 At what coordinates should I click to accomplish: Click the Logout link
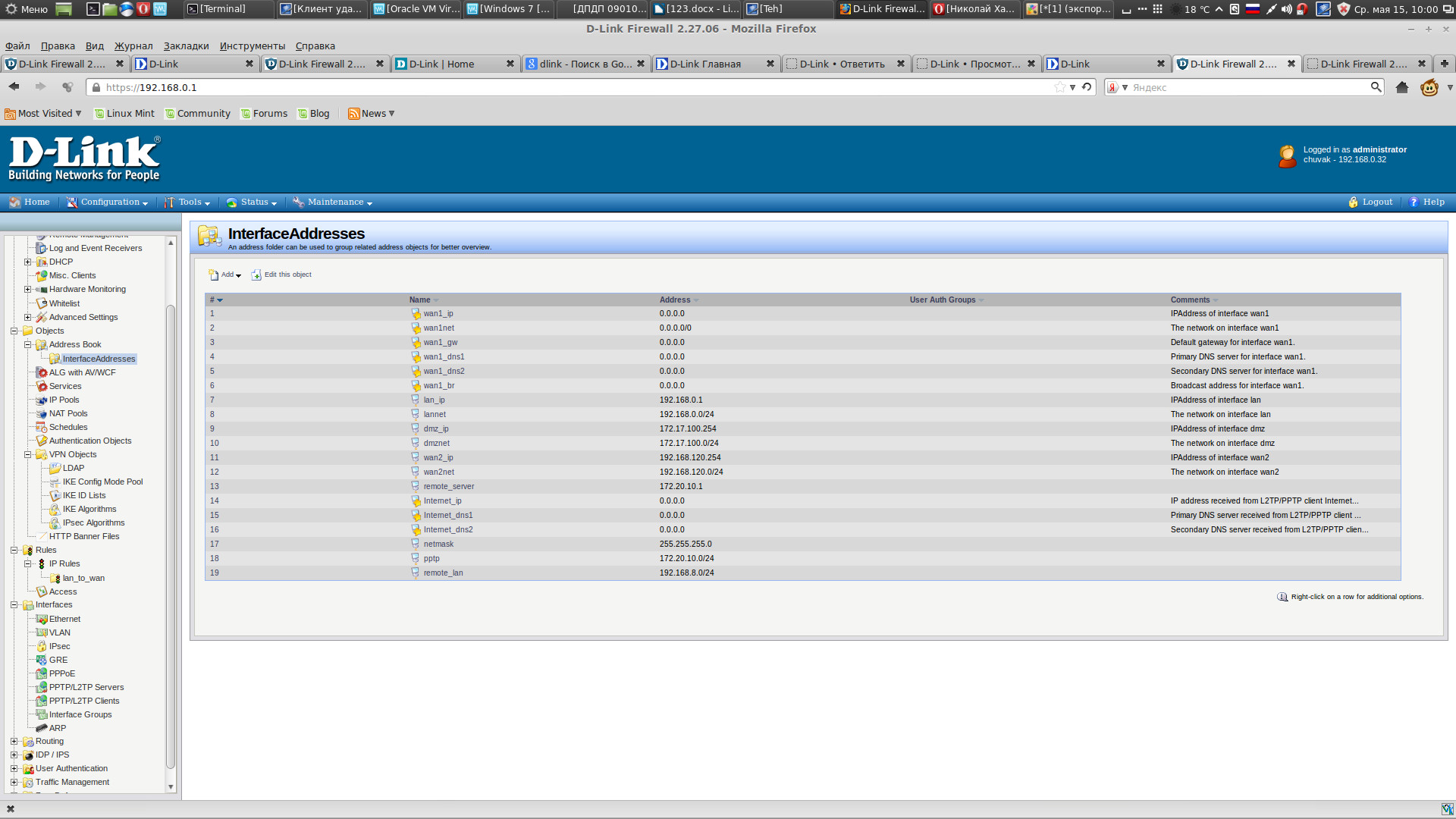[x=1376, y=202]
